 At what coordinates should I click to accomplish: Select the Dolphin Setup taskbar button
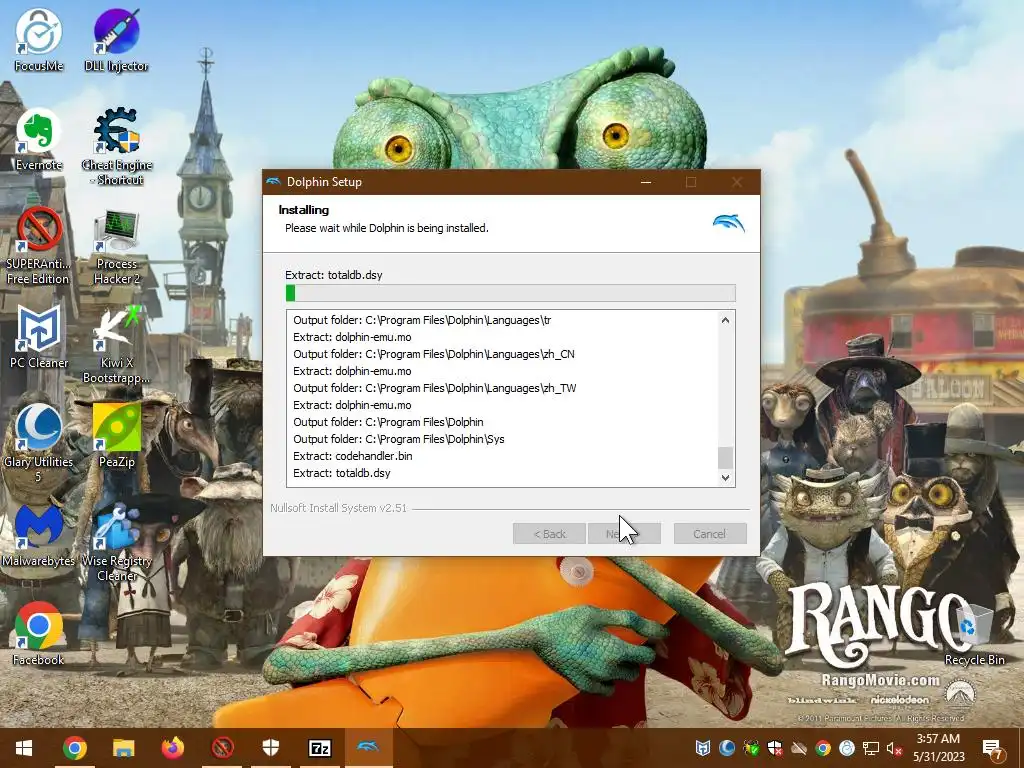click(368, 748)
